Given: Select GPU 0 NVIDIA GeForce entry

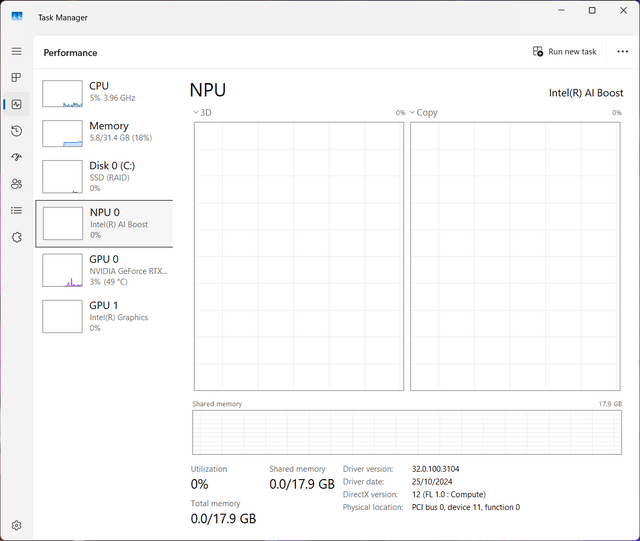Looking at the screenshot, I should 104,269.
